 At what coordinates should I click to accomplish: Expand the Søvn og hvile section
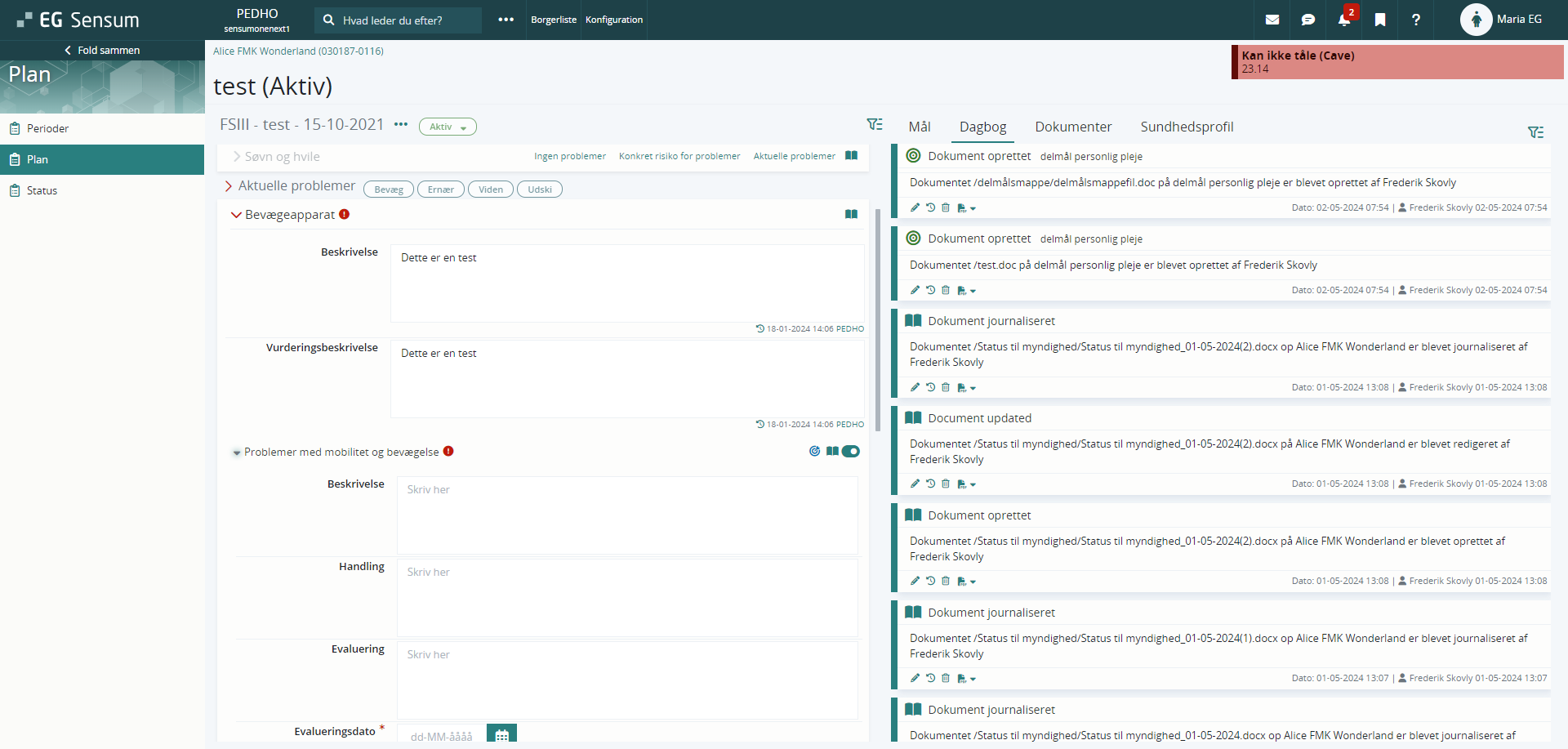pos(237,157)
